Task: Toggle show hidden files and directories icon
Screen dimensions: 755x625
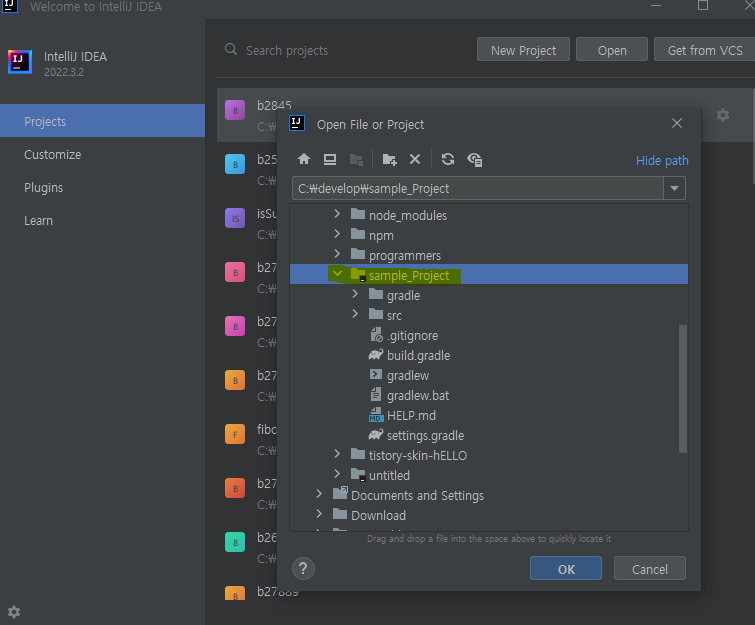Action: coord(475,159)
